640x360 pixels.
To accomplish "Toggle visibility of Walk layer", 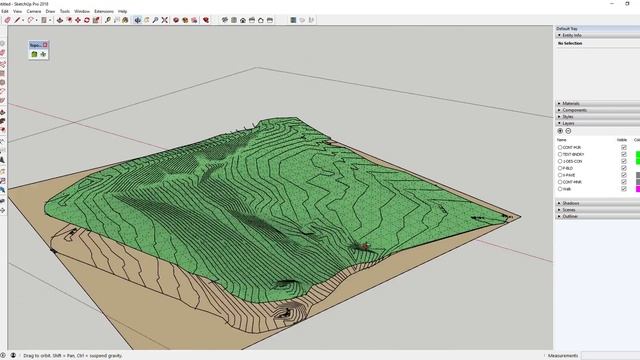I will [x=624, y=189].
